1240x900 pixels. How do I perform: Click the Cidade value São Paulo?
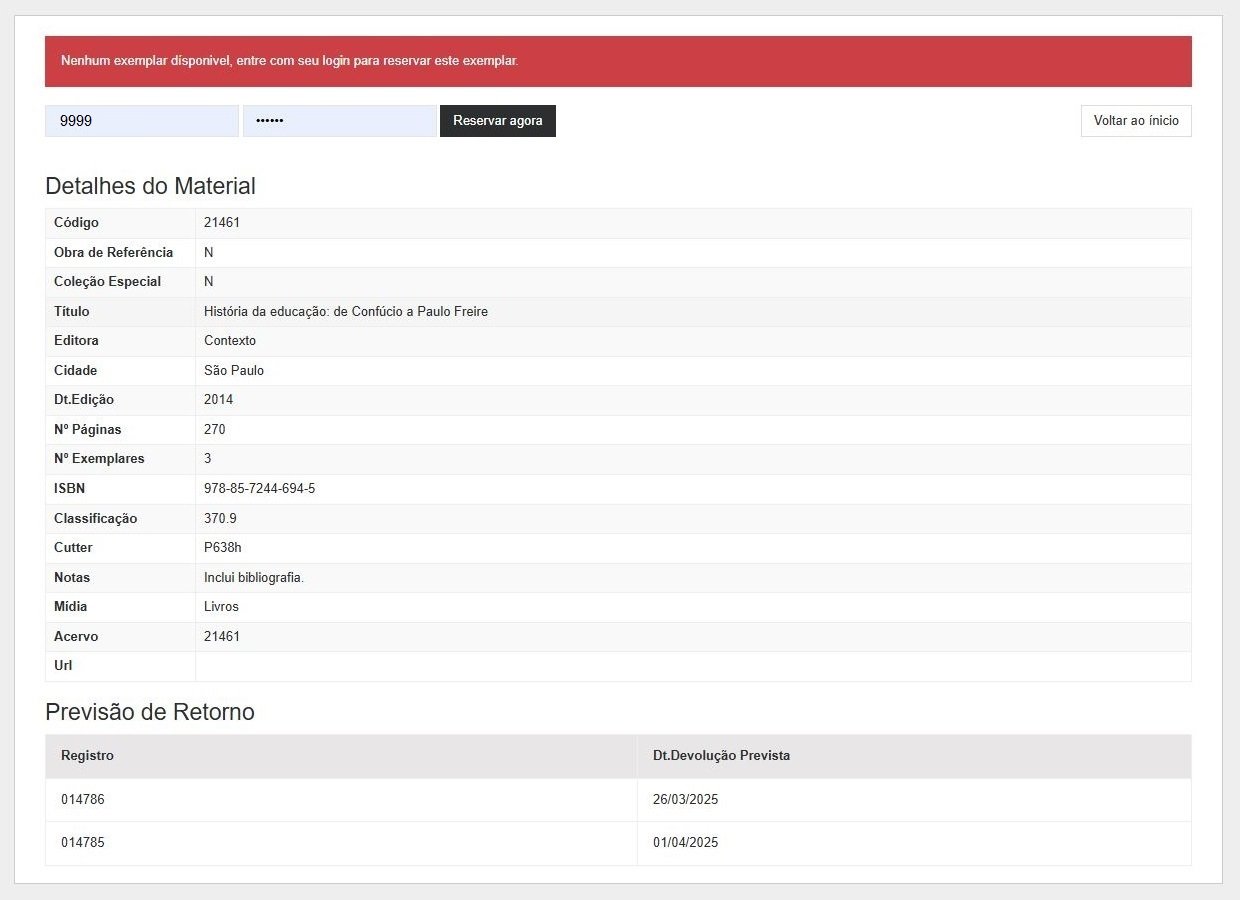click(233, 371)
